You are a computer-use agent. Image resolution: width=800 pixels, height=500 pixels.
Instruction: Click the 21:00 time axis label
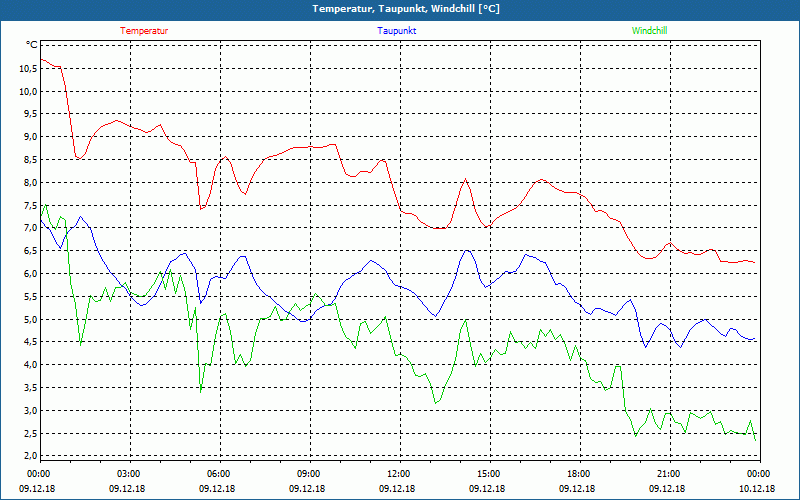point(668,474)
